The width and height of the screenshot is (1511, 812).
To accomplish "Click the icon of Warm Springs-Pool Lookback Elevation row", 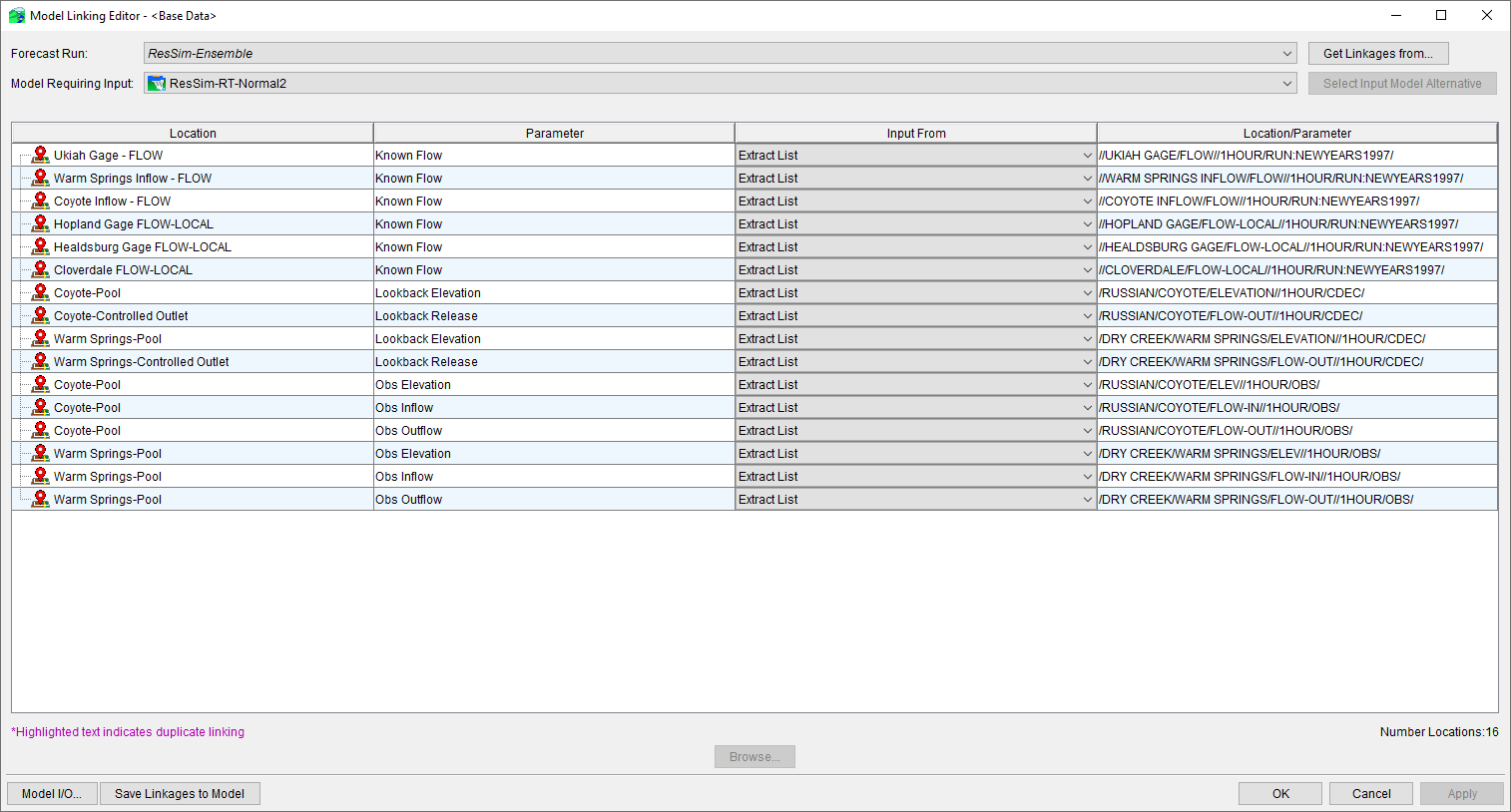I will [40, 338].
